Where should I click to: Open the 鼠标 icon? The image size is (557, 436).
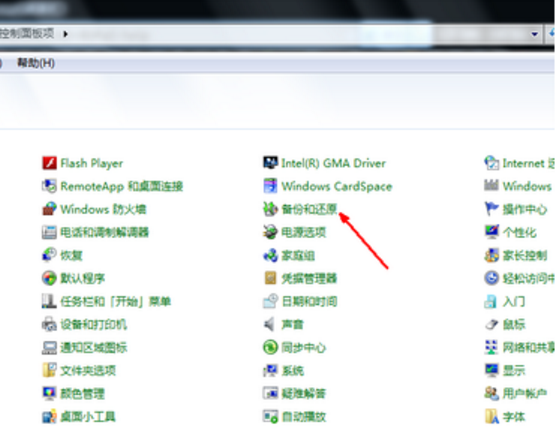click(x=492, y=324)
